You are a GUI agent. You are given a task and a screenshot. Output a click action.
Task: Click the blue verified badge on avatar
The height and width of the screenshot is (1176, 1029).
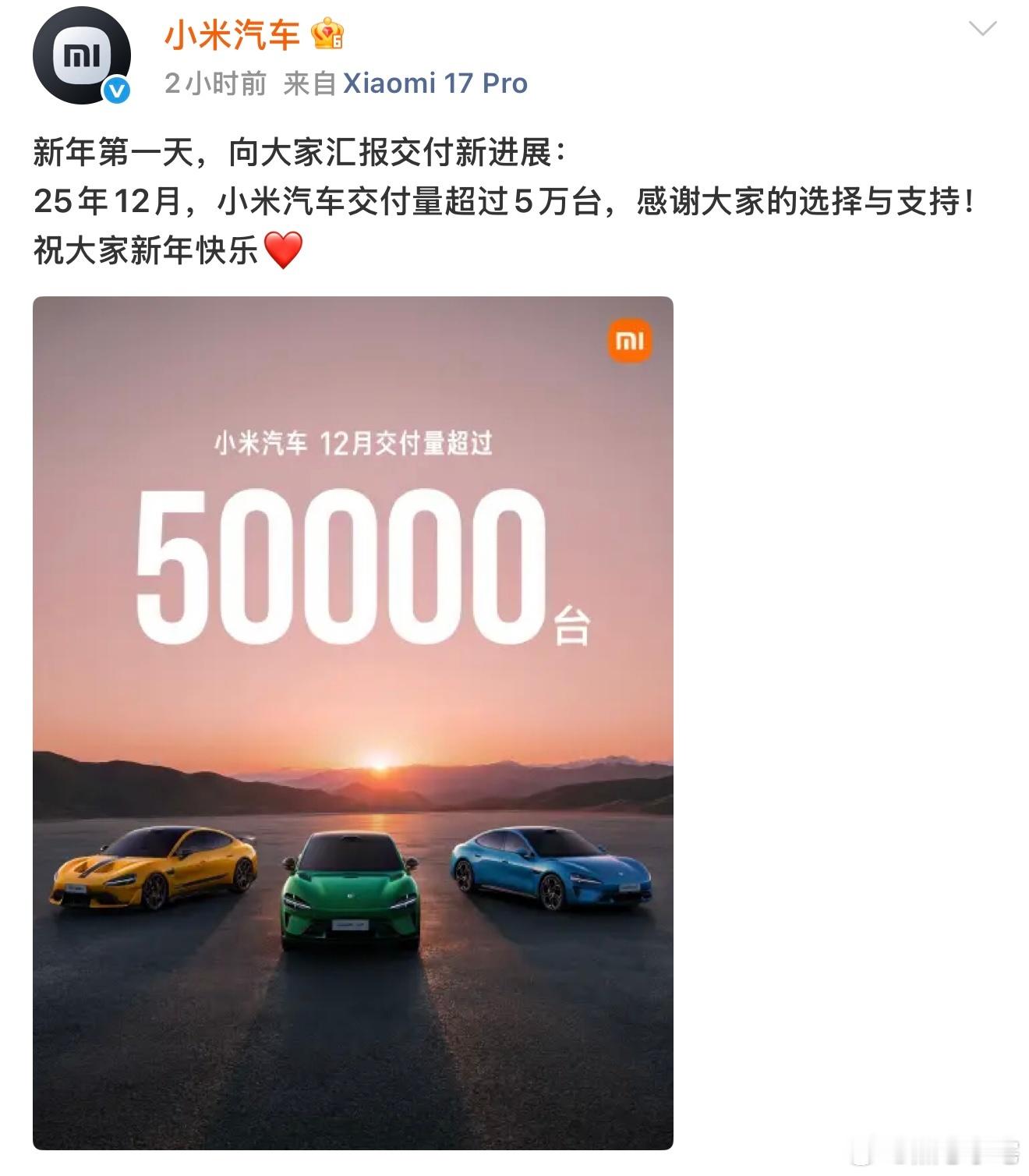pyautogui.click(x=117, y=91)
